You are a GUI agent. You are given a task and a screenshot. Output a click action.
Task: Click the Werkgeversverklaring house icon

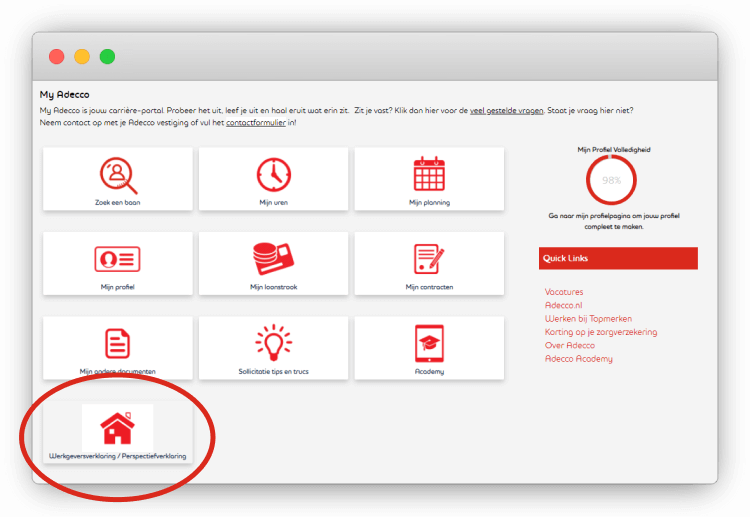117,428
